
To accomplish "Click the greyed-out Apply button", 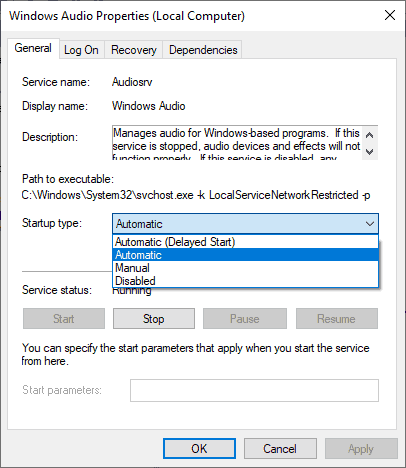I will pos(361,449).
